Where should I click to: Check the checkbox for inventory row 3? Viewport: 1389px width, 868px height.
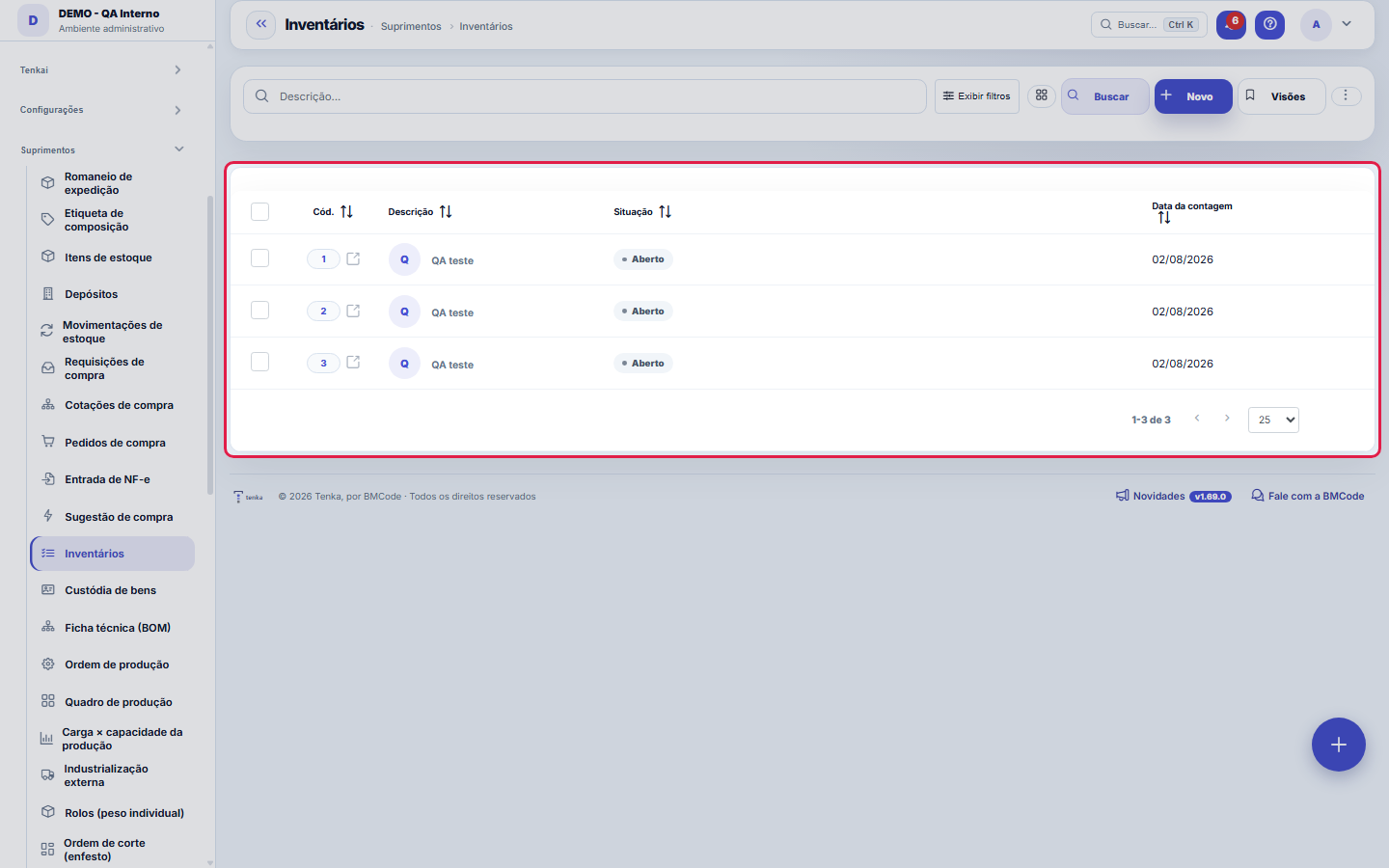point(260,363)
